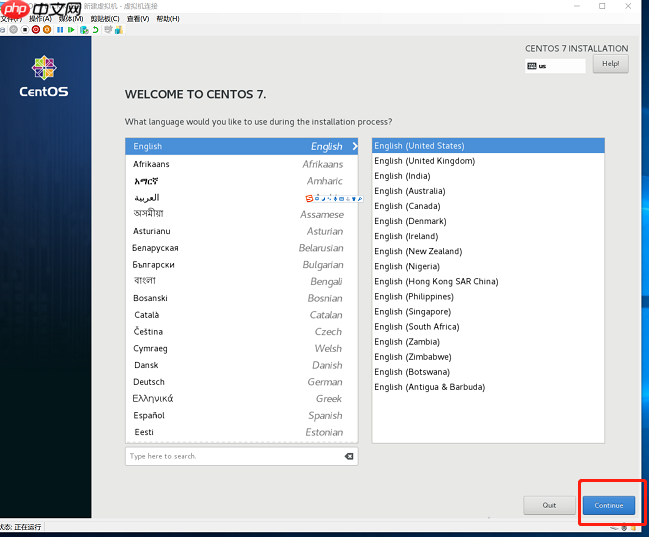Click the us keyboard layout indicator

[x=555, y=66]
